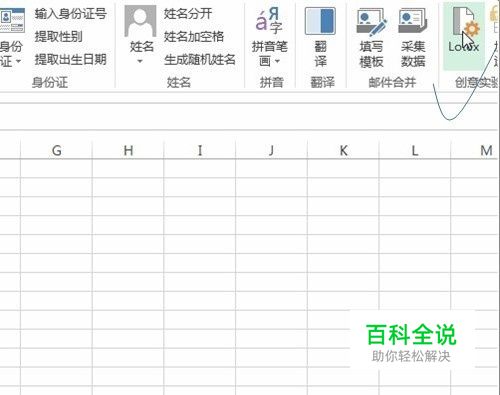Choose 姓名加空格 command
Screen dimensions: 500x395
194,37
